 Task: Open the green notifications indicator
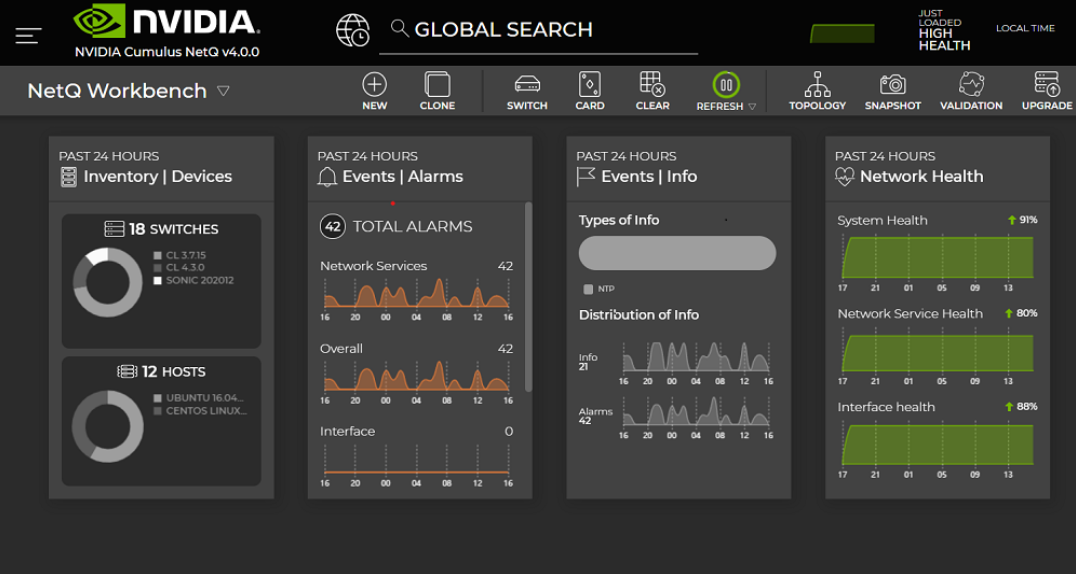pyautogui.click(x=842, y=34)
